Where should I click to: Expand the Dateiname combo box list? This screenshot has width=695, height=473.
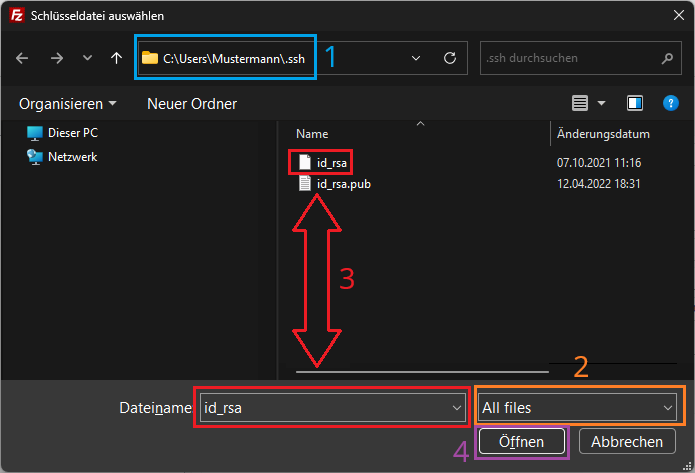[457, 407]
